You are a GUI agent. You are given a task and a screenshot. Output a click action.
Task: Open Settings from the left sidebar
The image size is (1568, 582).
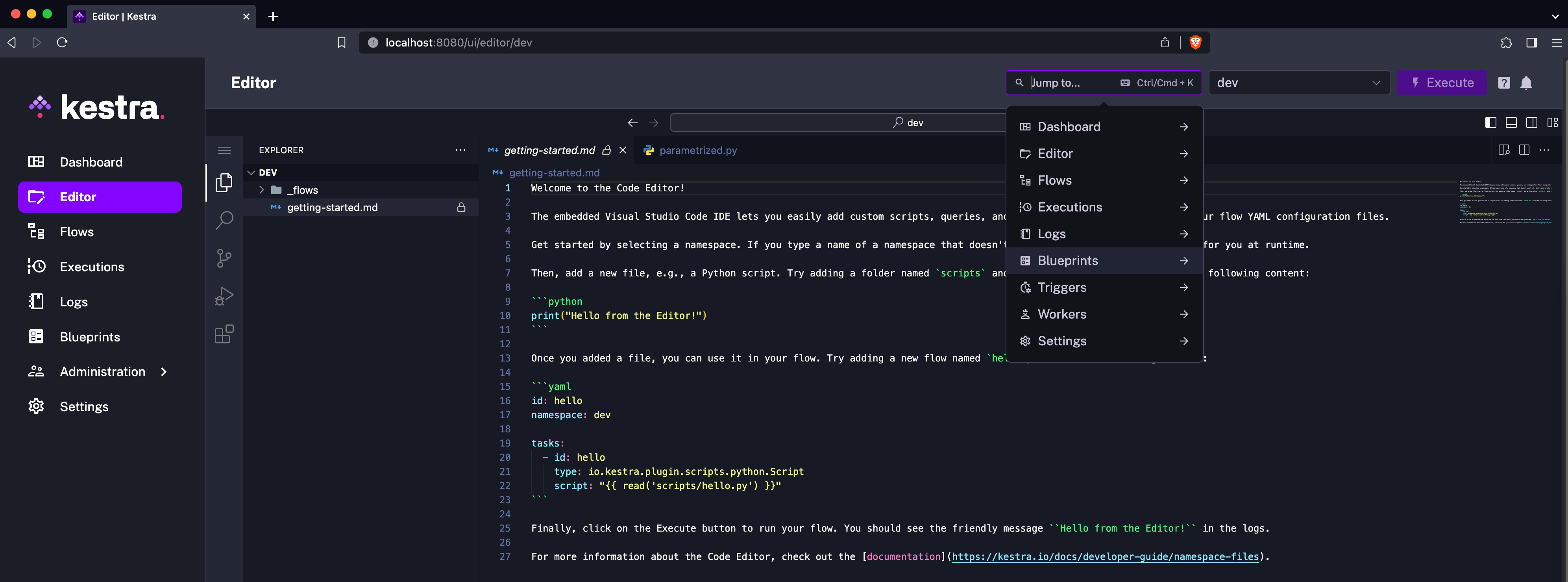(x=100, y=407)
